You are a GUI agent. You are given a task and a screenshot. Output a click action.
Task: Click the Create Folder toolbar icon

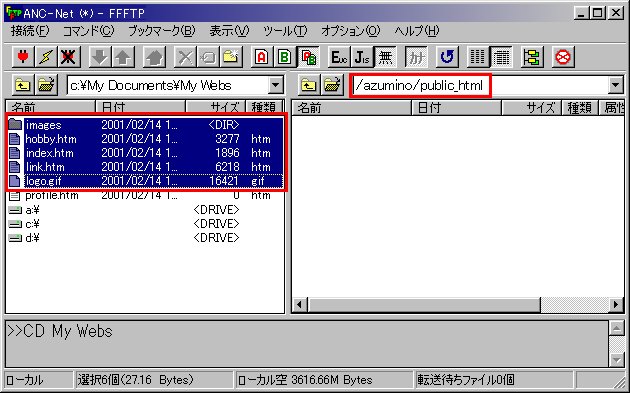coord(231,57)
